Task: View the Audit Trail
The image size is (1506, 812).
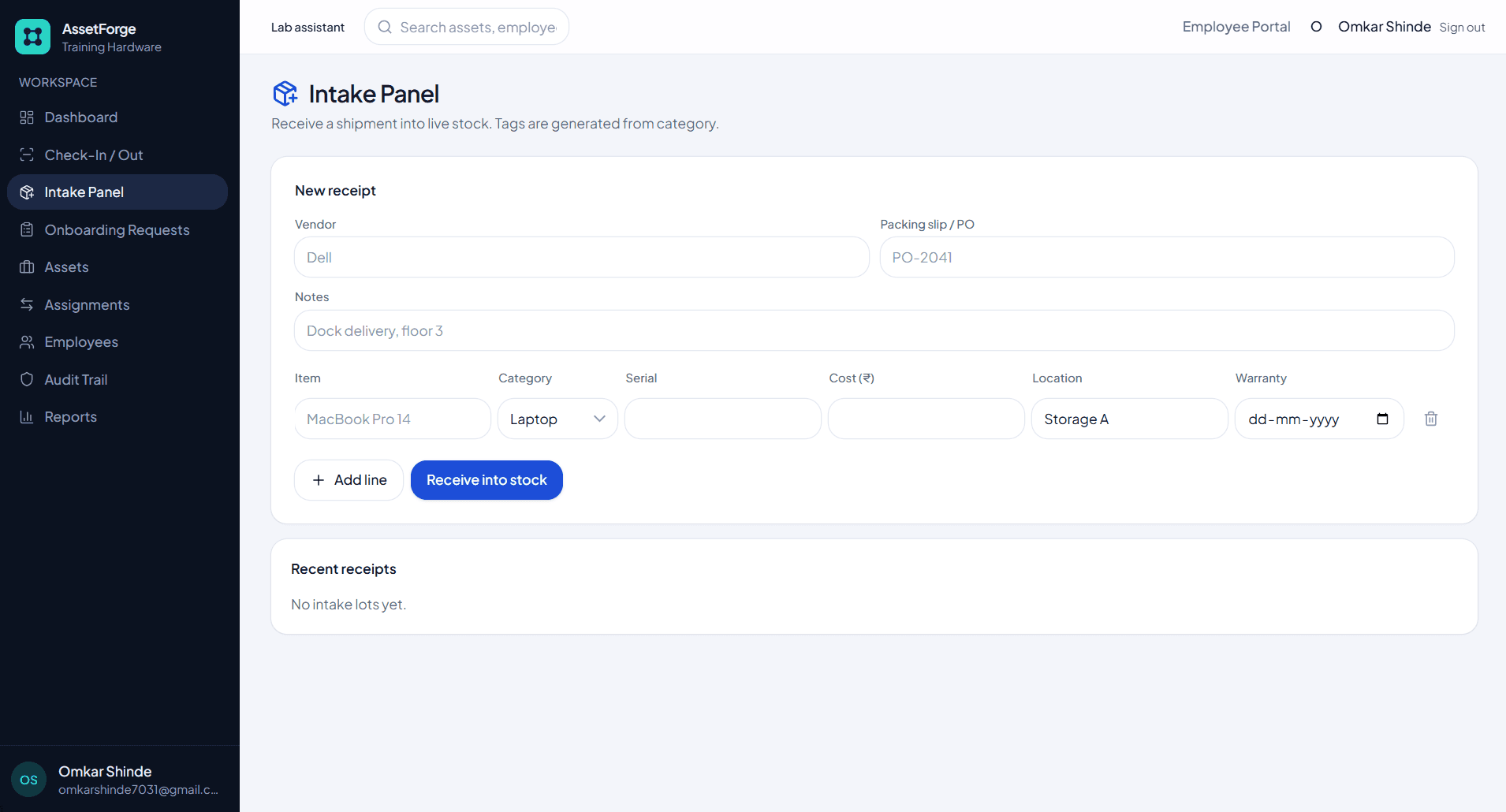Action: 117,379
